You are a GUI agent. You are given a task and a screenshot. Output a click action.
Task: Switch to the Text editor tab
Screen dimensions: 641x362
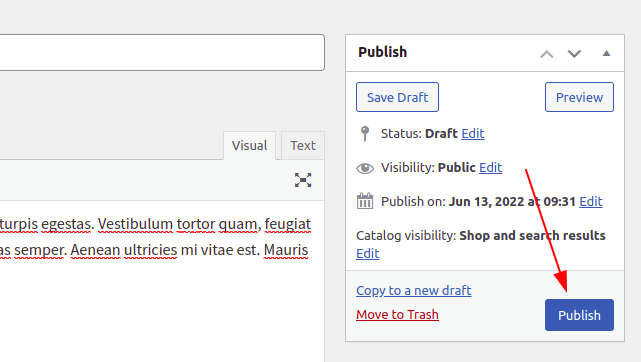tap(303, 145)
